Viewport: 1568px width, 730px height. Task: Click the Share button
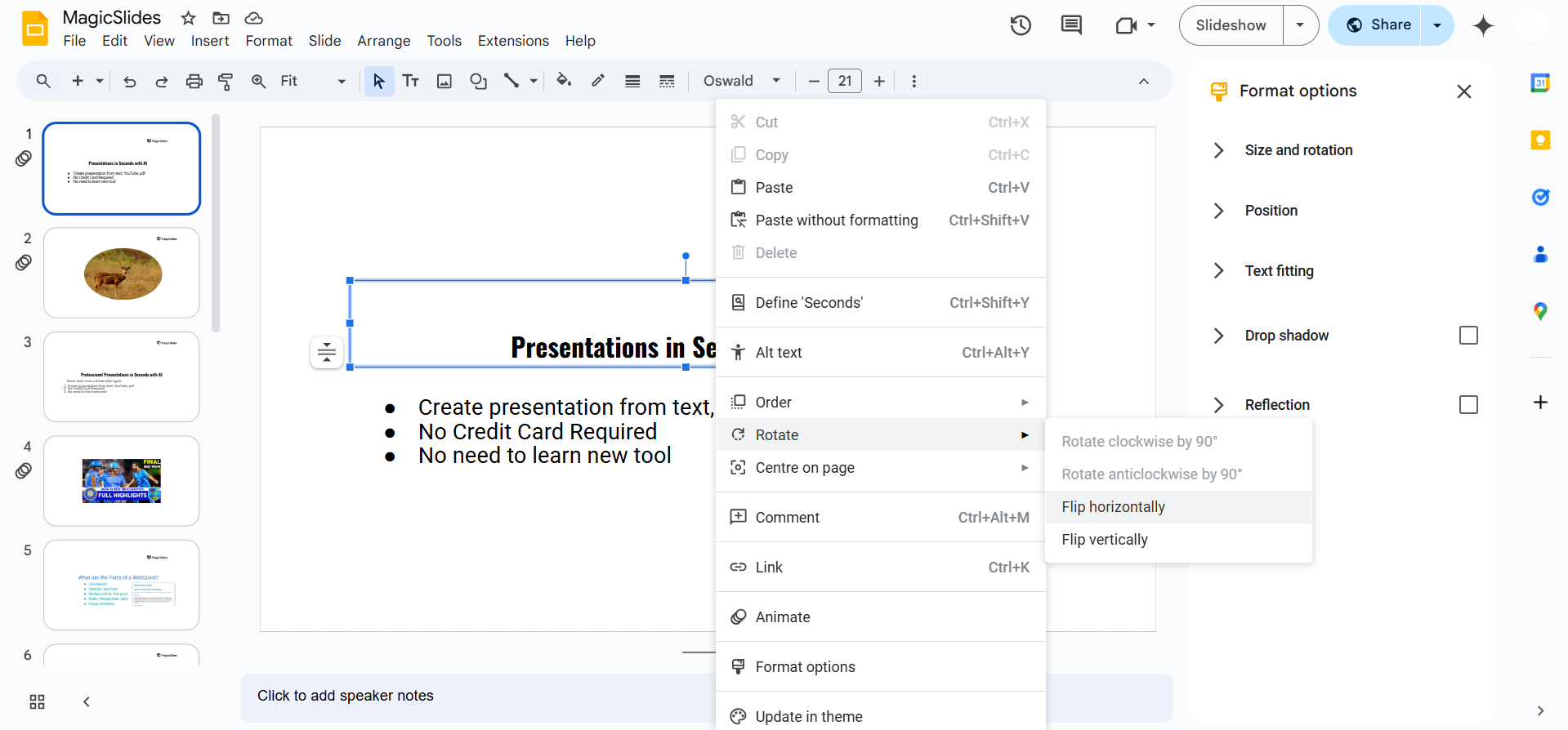tap(1378, 25)
